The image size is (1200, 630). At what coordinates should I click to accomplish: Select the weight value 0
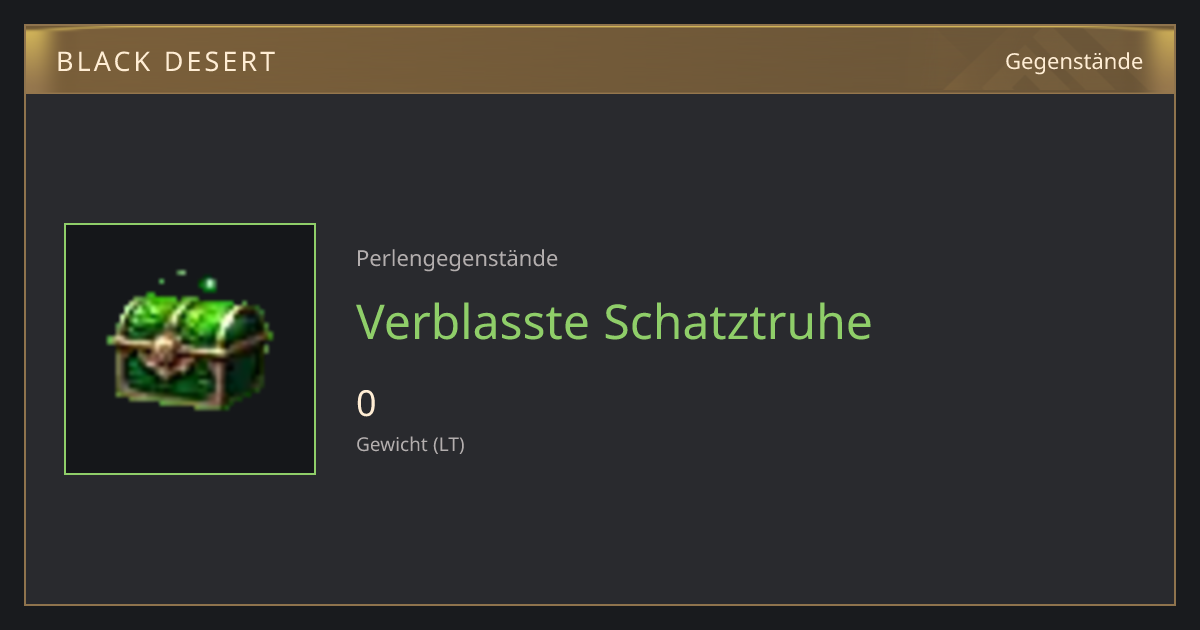pos(366,404)
